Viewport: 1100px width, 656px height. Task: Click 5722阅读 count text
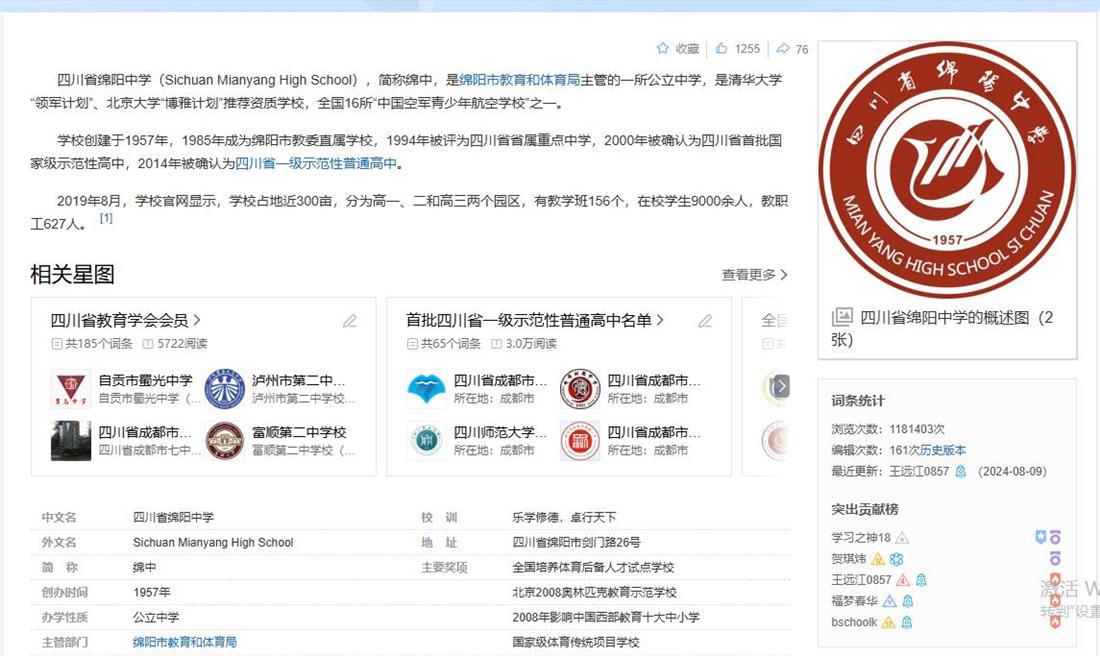[x=182, y=344]
